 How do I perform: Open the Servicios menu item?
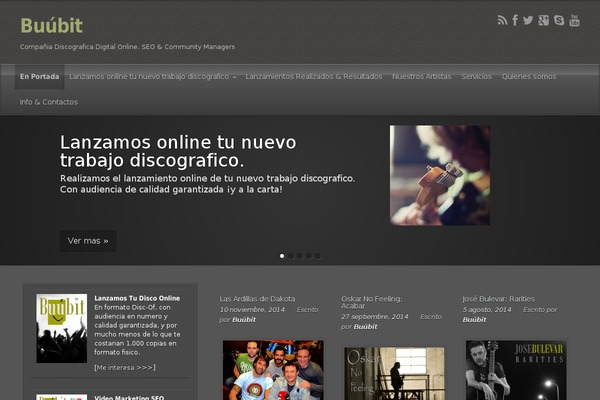pos(476,77)
